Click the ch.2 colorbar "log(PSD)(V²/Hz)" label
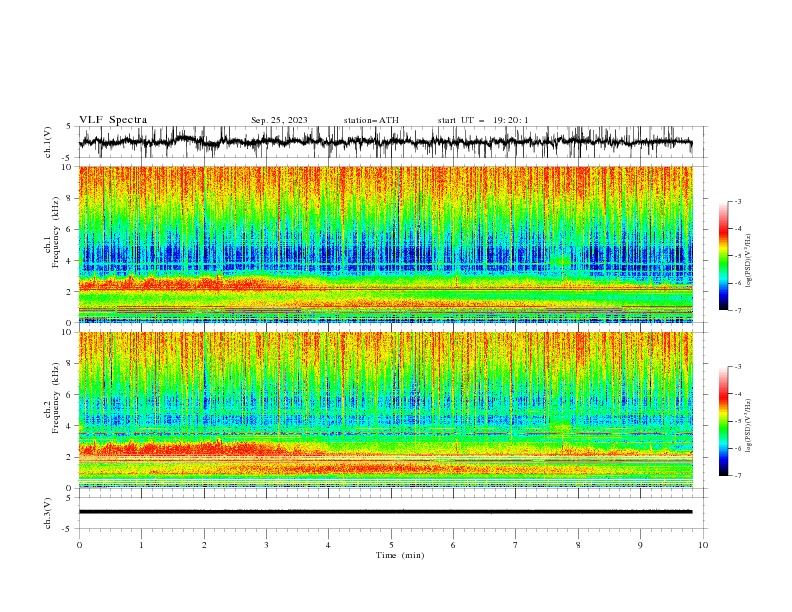 pos(749,427)
